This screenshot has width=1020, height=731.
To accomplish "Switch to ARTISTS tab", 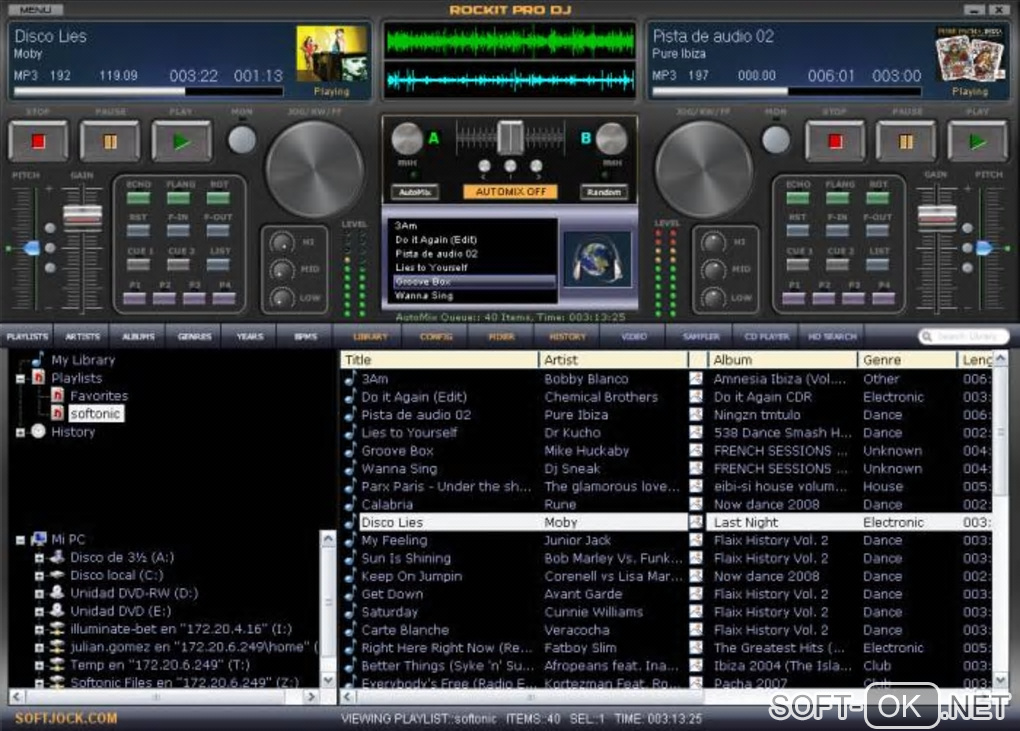I will [83, 336].
